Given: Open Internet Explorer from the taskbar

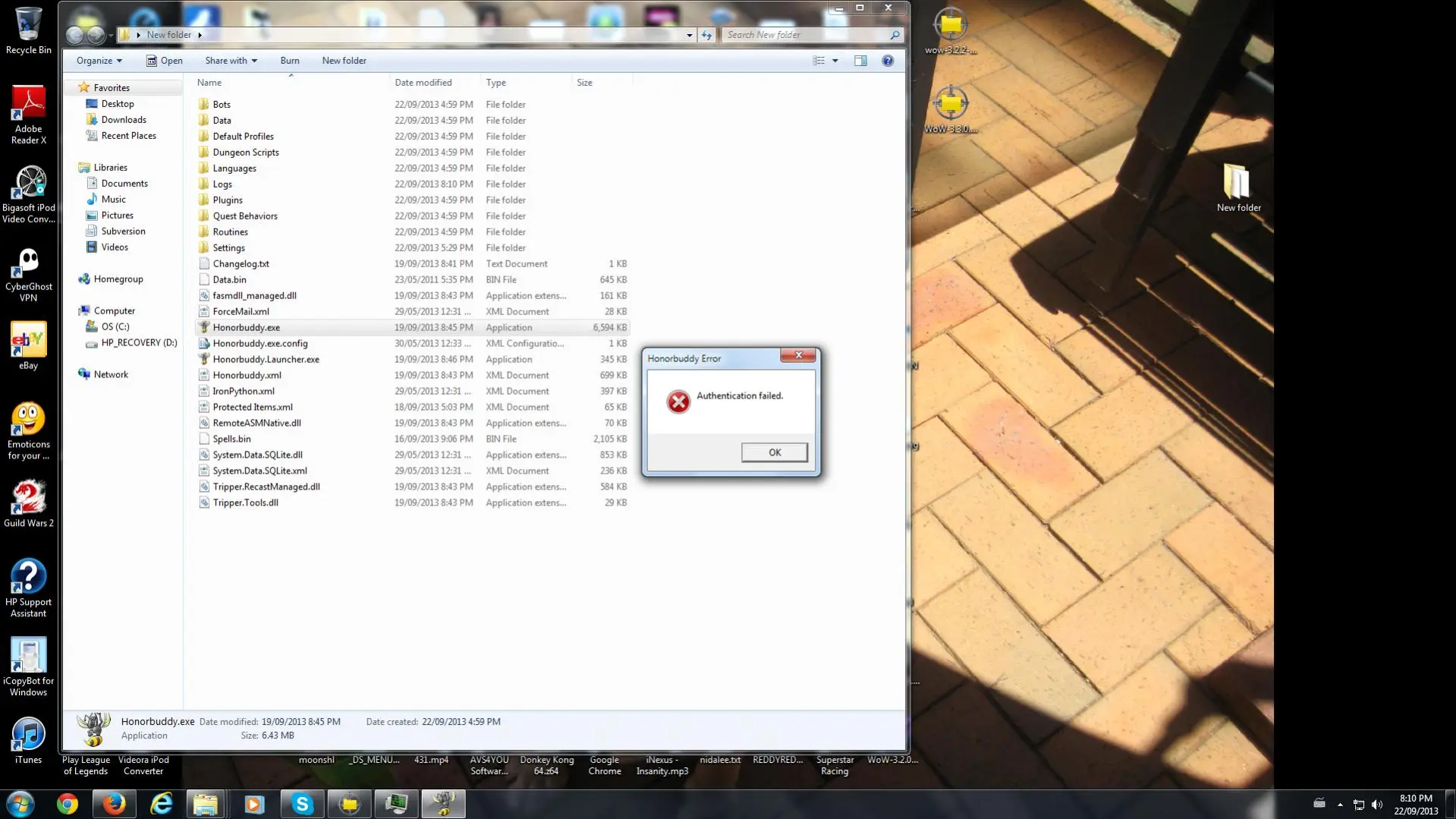Looking at the screenshot, I should coord(161,804).
